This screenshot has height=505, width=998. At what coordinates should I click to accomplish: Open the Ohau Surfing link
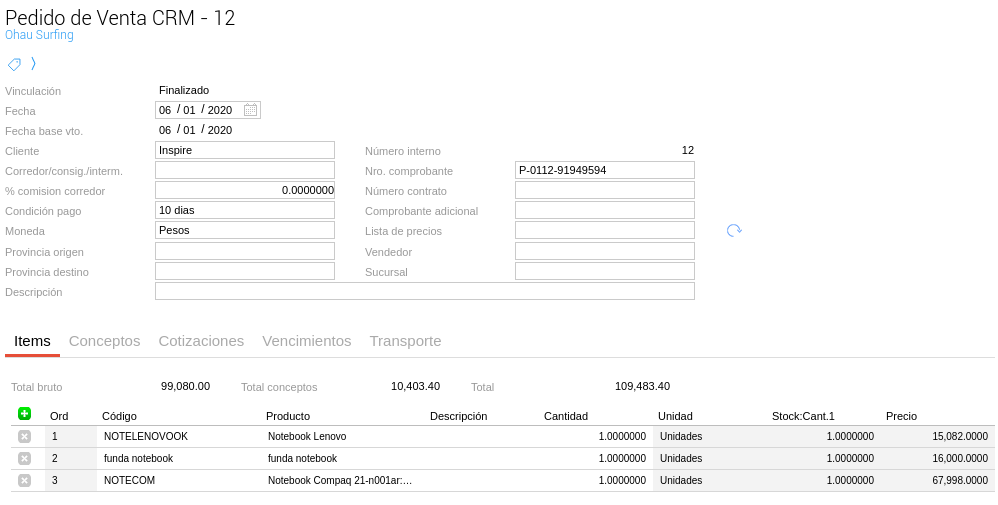click(x=39, y=35)
